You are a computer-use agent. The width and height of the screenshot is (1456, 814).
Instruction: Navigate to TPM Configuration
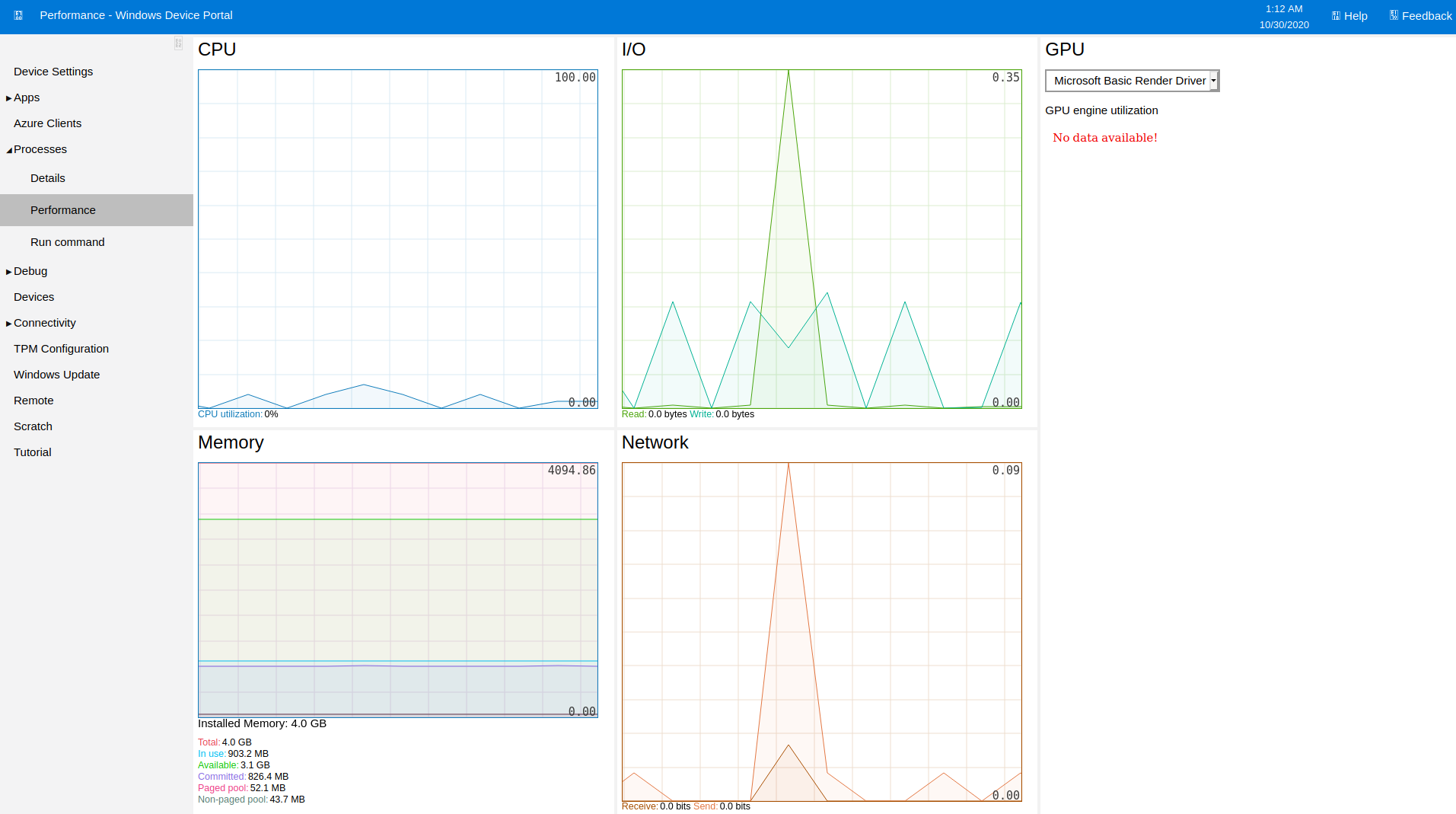point(61,349)
